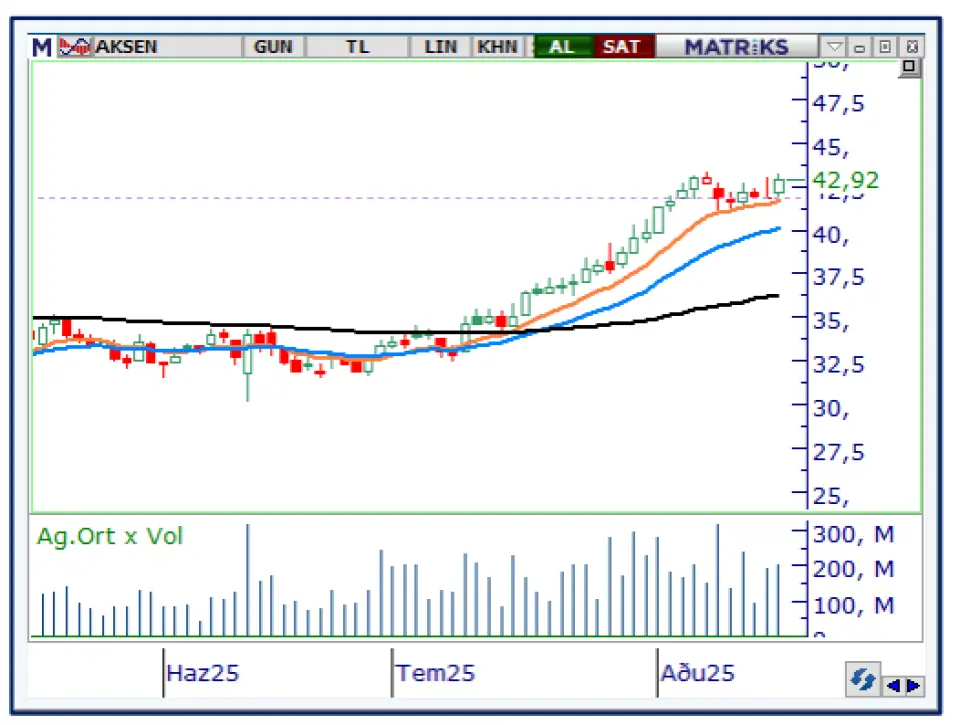Click the Haz25 date marker
The width and height of the screenshot is (960, 725).
pos(203,674)
